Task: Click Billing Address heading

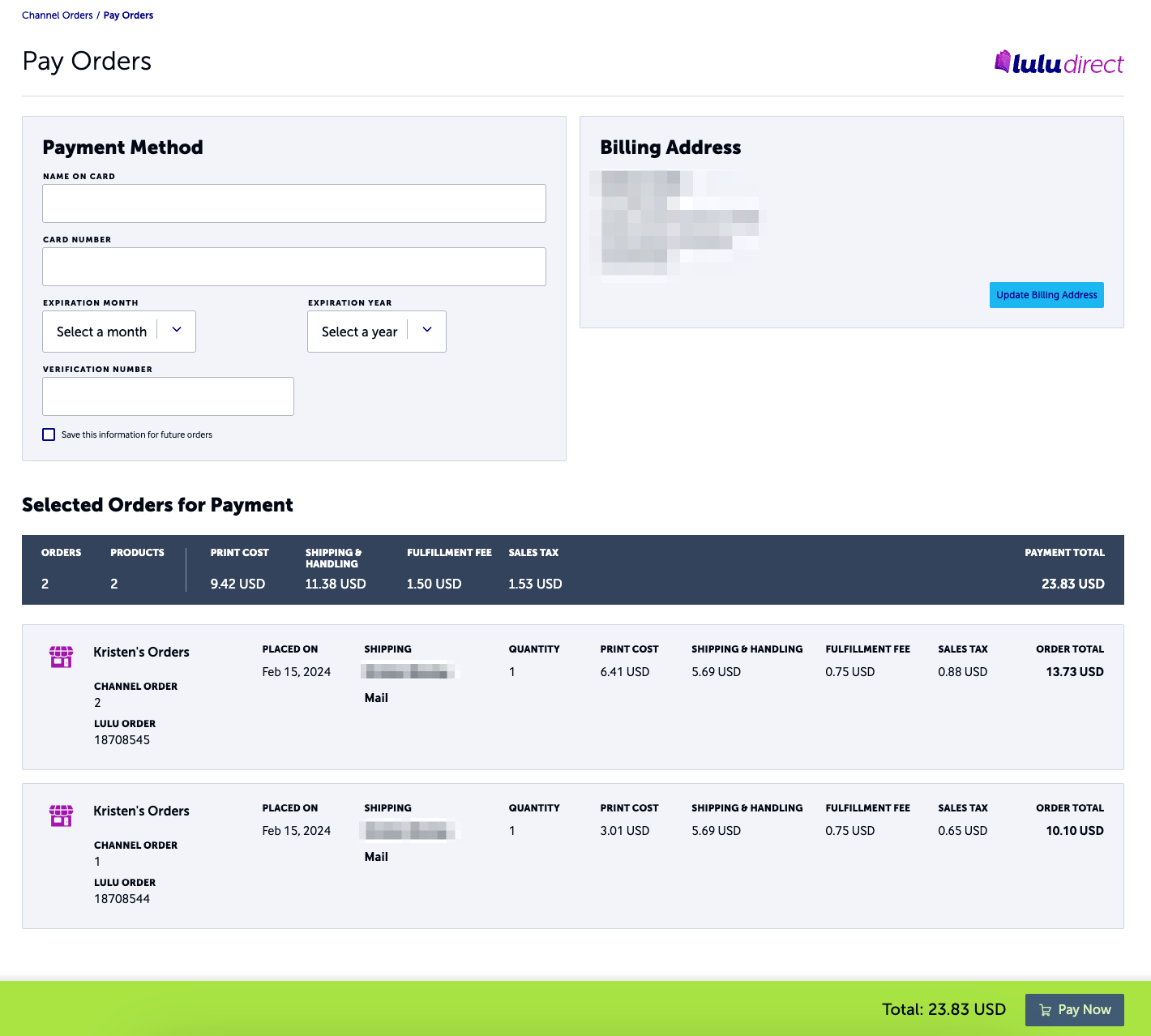Action: (670, 148)
